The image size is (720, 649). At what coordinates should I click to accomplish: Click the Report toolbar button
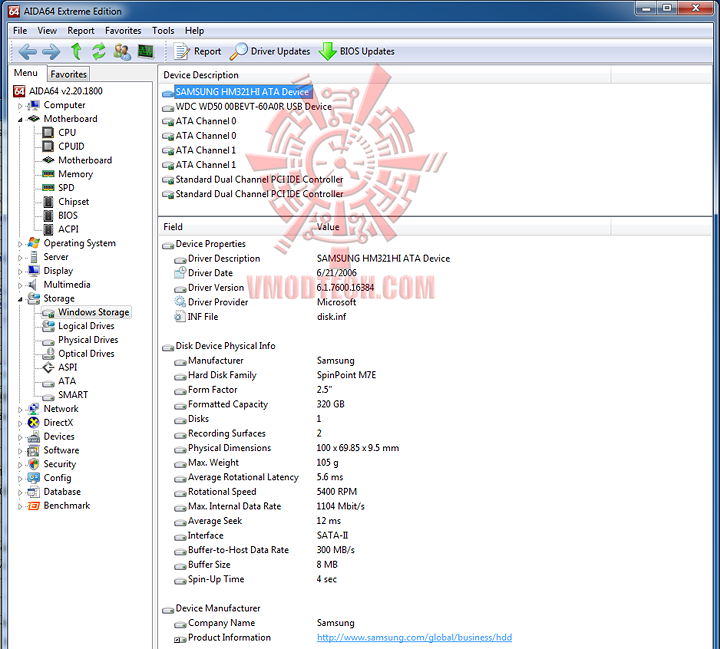point(197,51)
